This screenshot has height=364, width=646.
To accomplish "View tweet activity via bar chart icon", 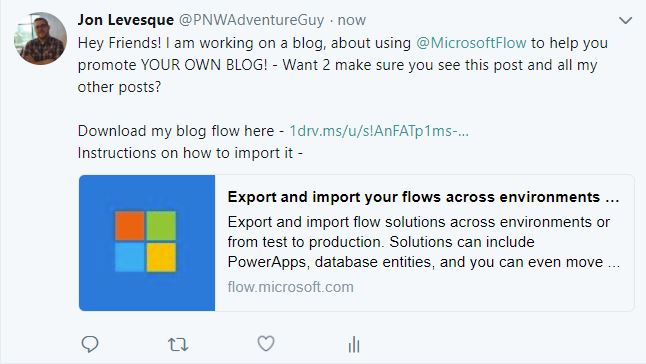I will coord(353,344).
